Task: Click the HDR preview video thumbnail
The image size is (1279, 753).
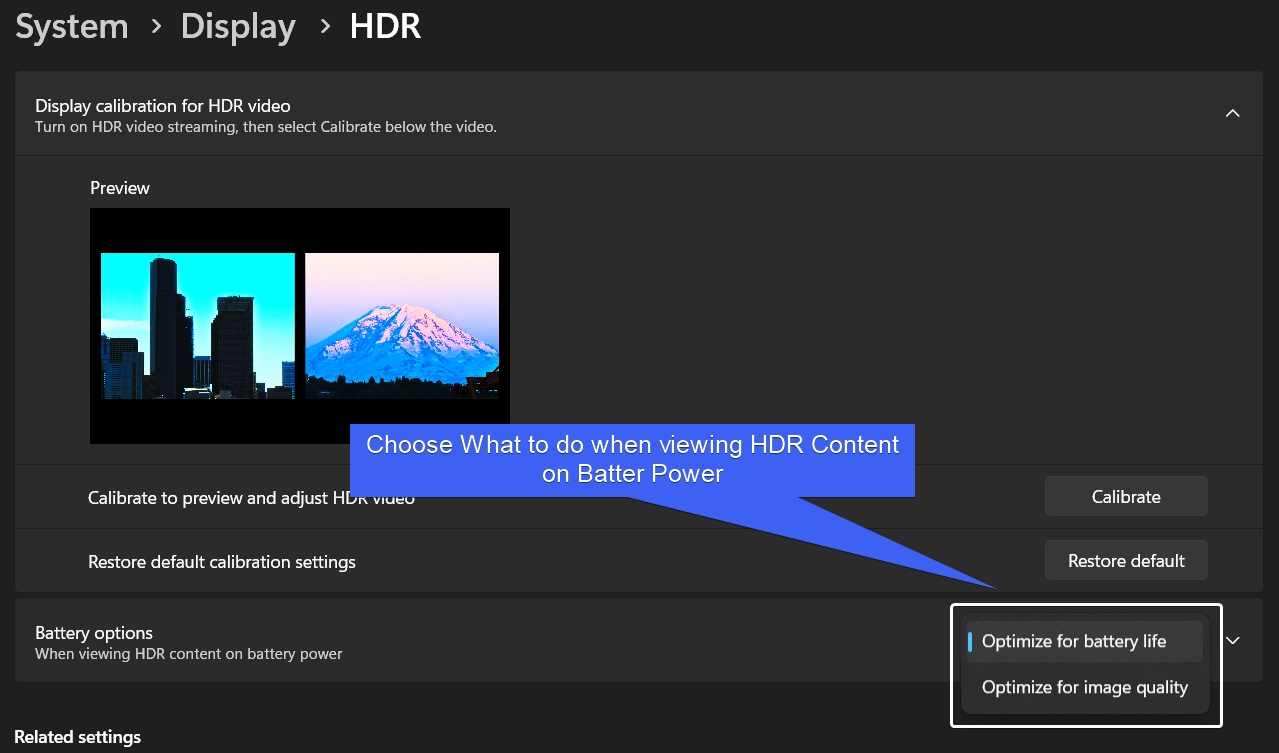Action: pos(300,326)
